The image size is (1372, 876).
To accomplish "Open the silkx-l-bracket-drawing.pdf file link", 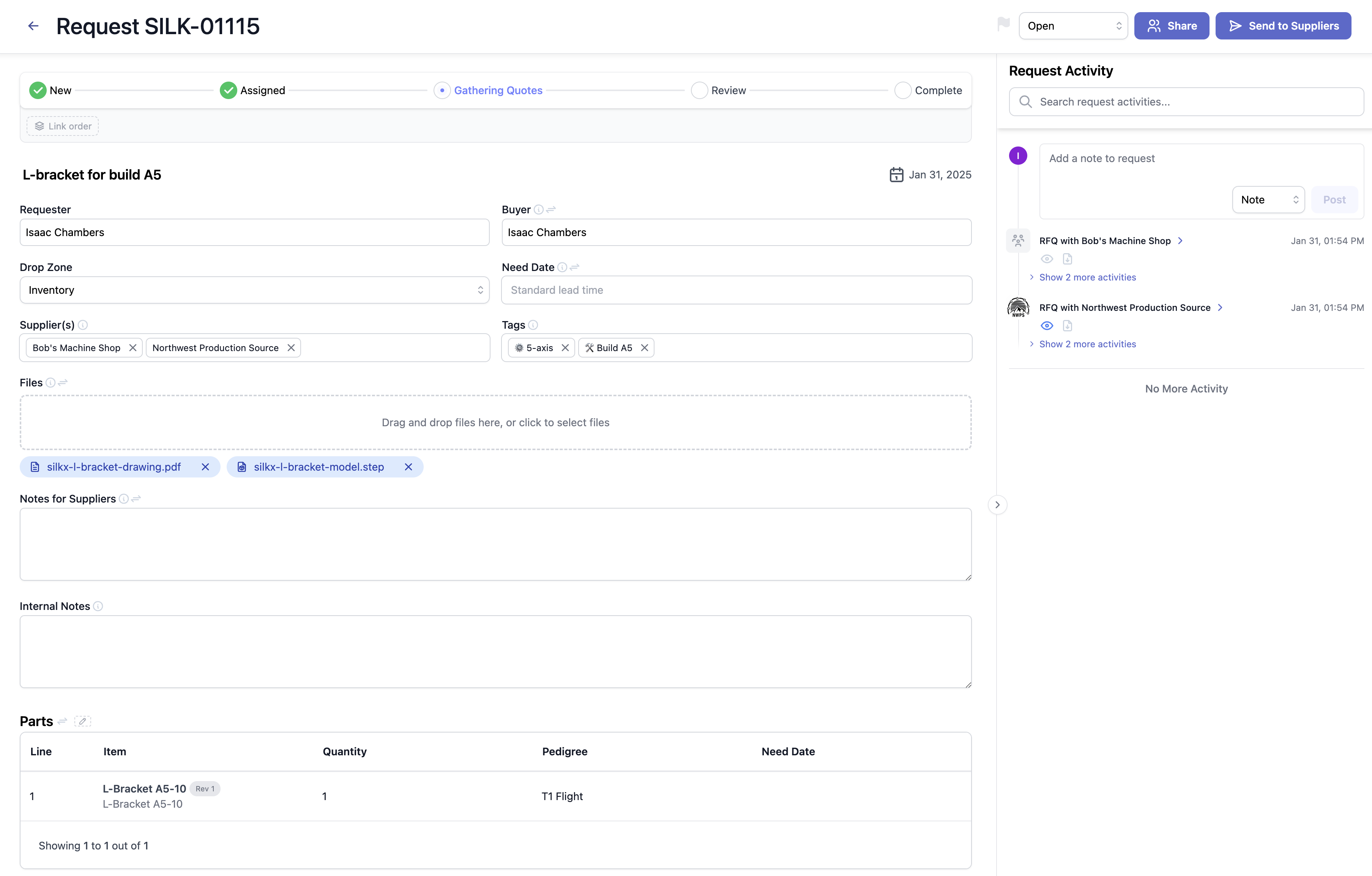I will coord(114,466).
